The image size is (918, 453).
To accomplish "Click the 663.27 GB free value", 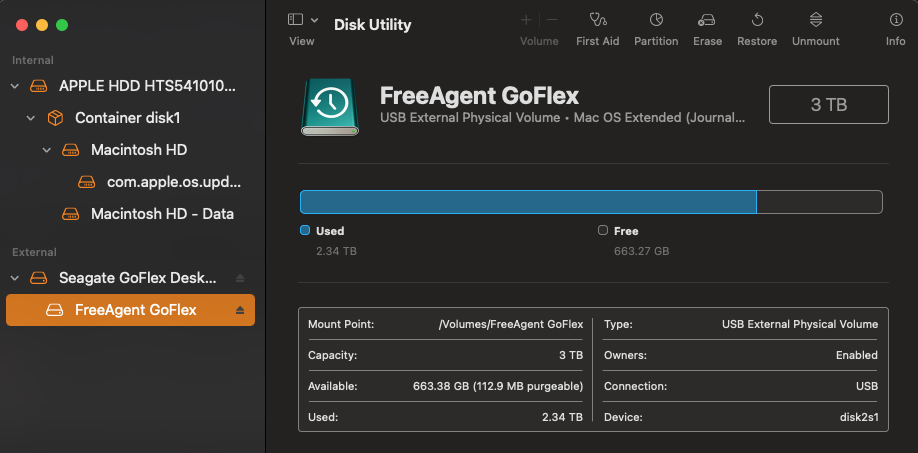I will [642, 252].
